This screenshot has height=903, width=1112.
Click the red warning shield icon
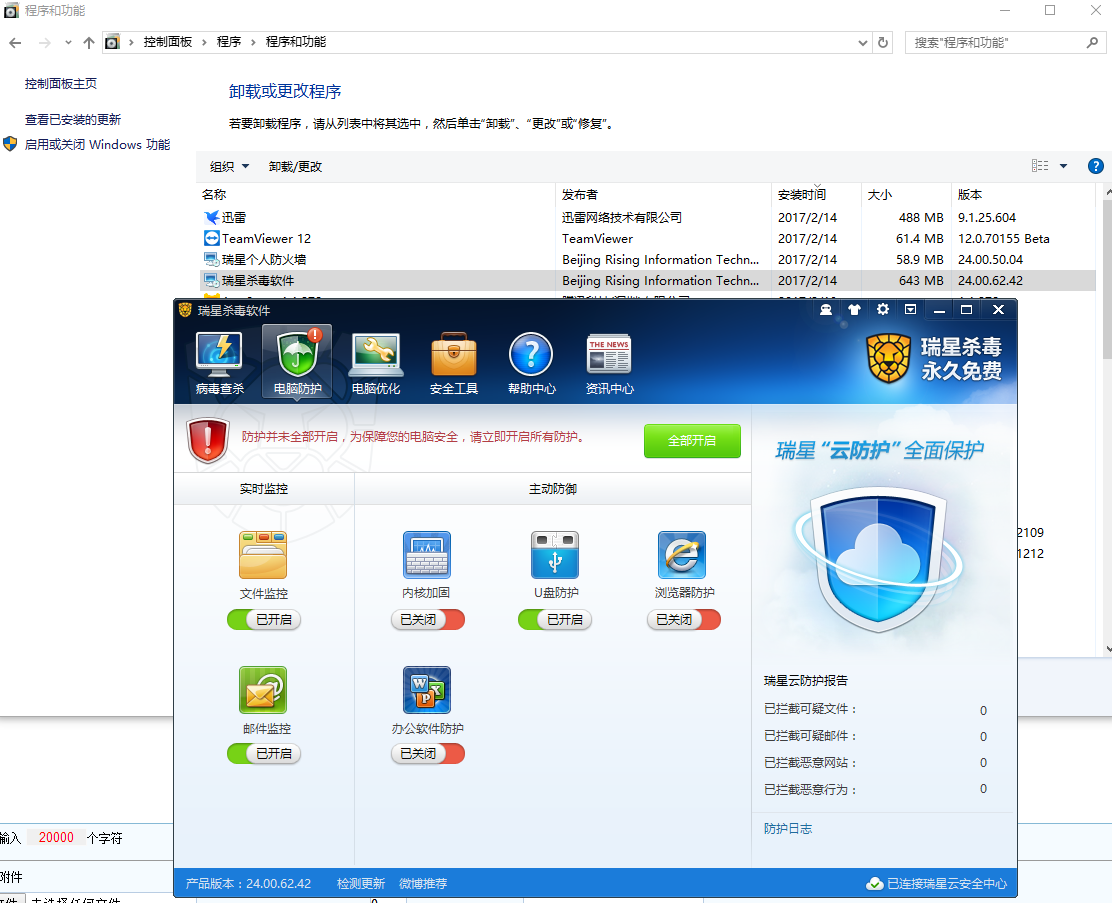pos(208,441)
